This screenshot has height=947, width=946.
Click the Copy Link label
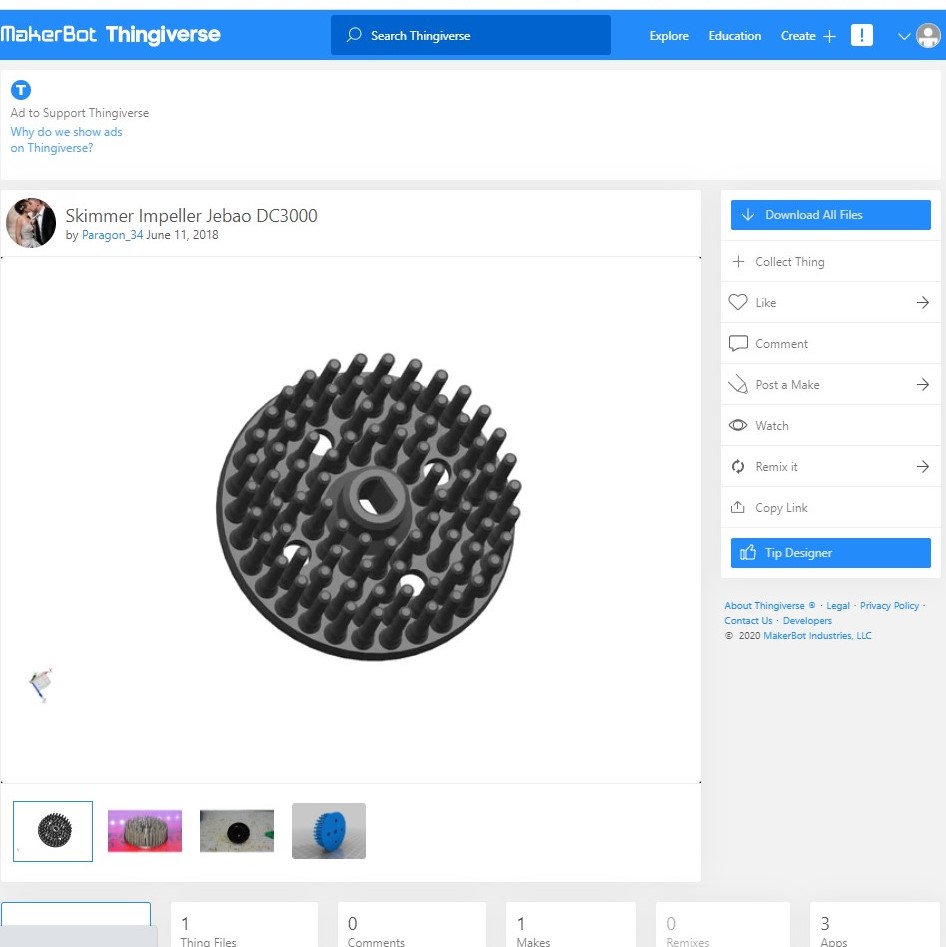point(781,508)
